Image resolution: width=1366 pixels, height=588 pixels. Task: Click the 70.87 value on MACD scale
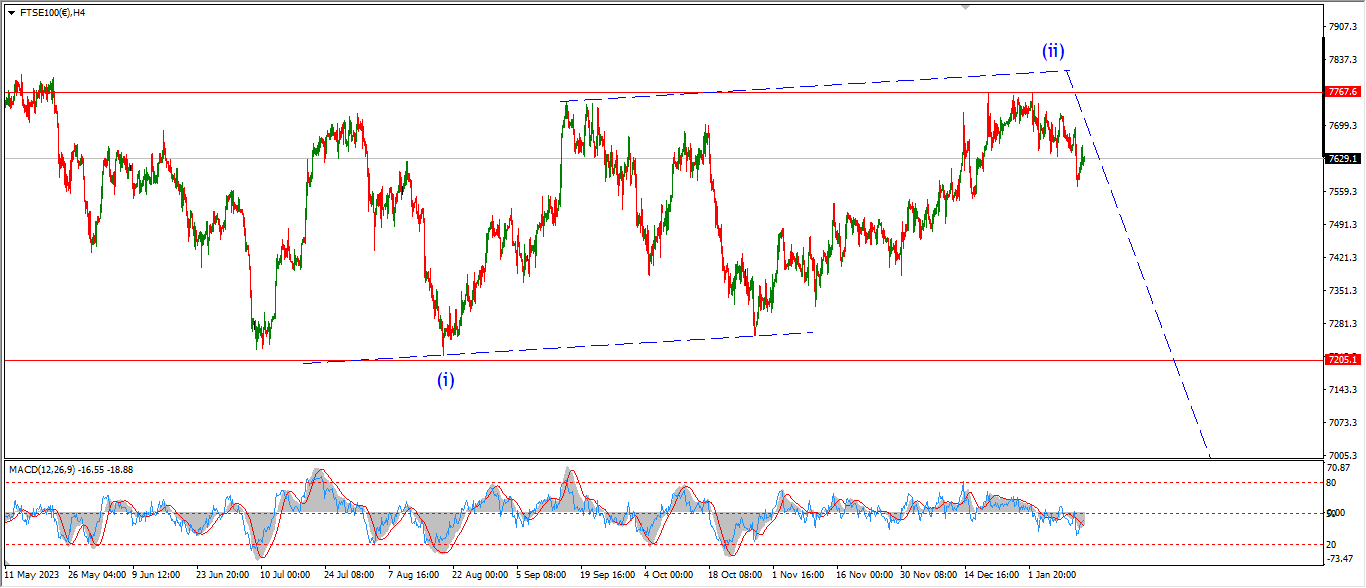tap(1340, 467)
